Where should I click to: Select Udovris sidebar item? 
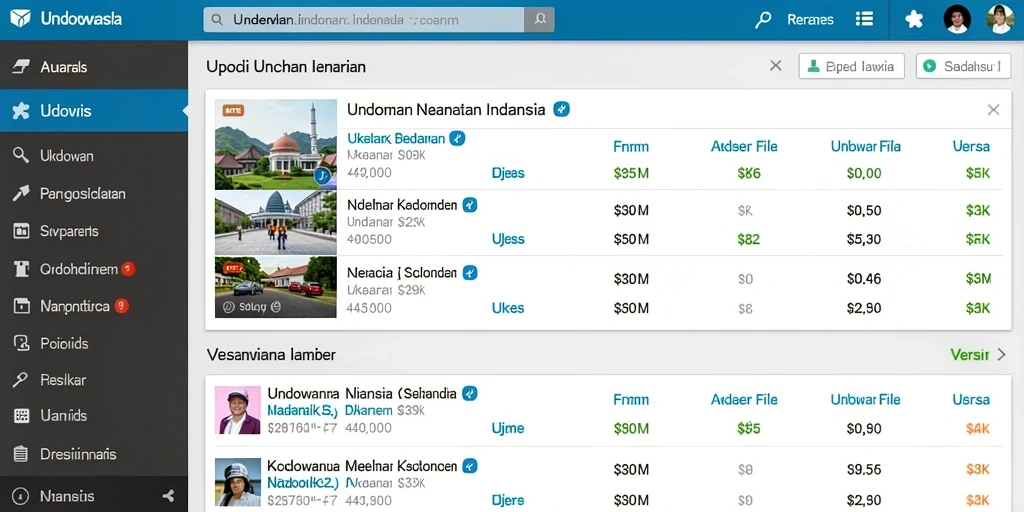click(x=94, y=110)
